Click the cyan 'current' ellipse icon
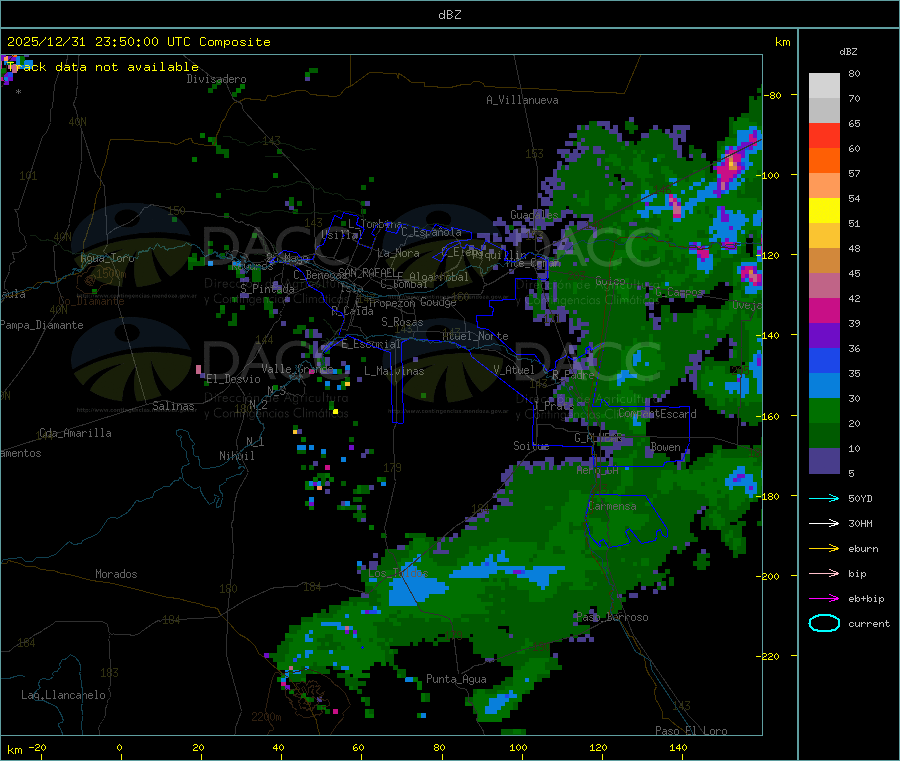 click(x=824, y=623)
